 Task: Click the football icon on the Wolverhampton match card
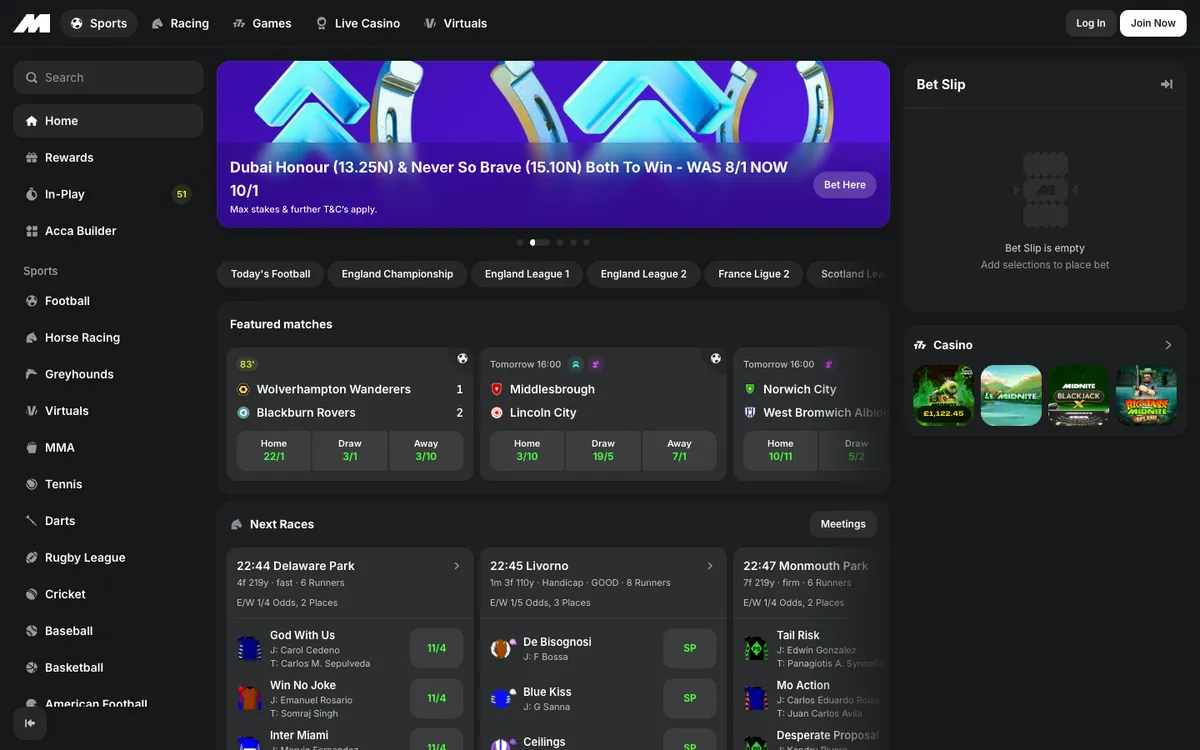coord(462,358)
